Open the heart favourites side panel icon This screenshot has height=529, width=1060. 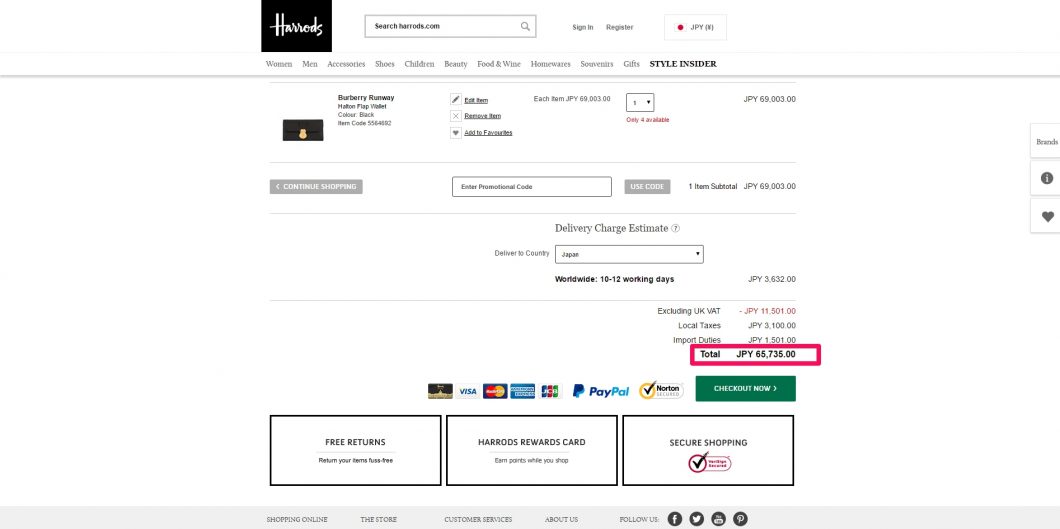pyautogui.click(x=1046, y=217)
